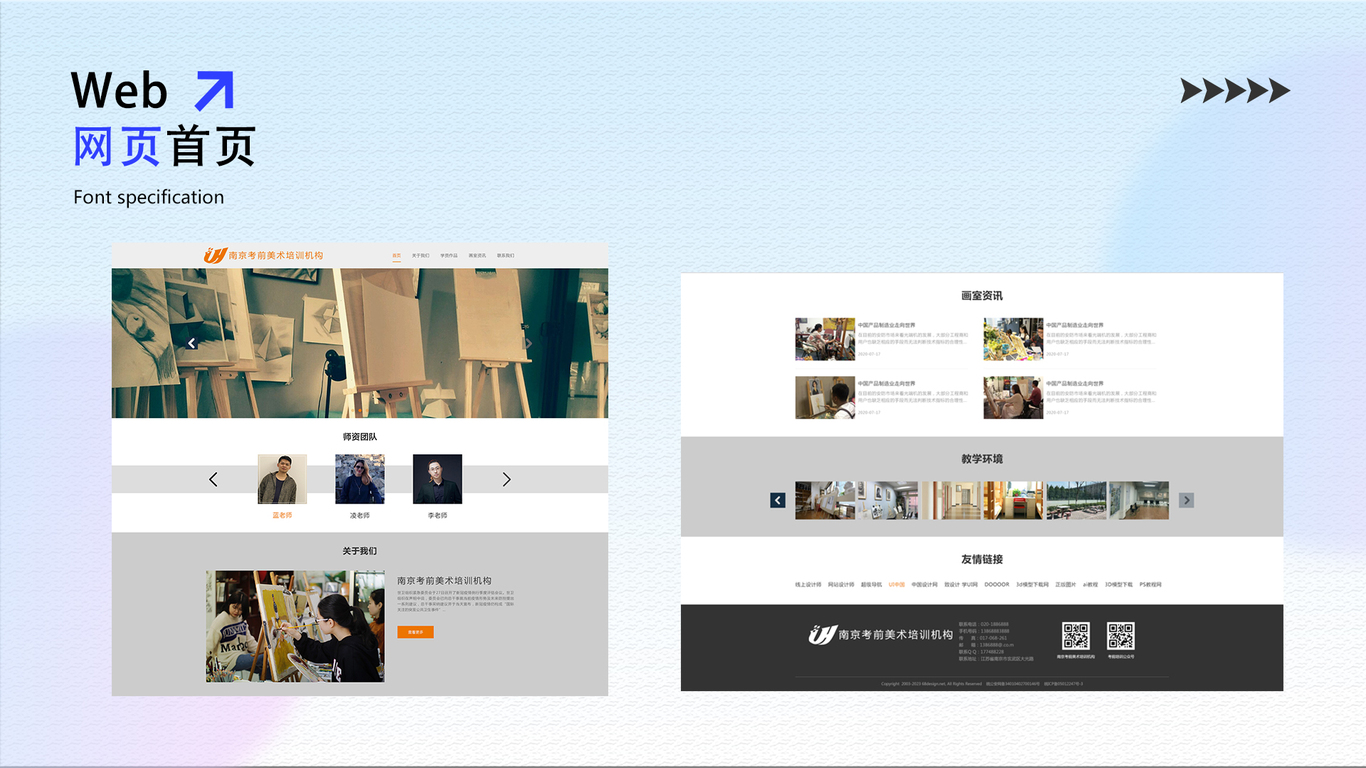Open the 首页 navigation tab

tap(396, 255)
